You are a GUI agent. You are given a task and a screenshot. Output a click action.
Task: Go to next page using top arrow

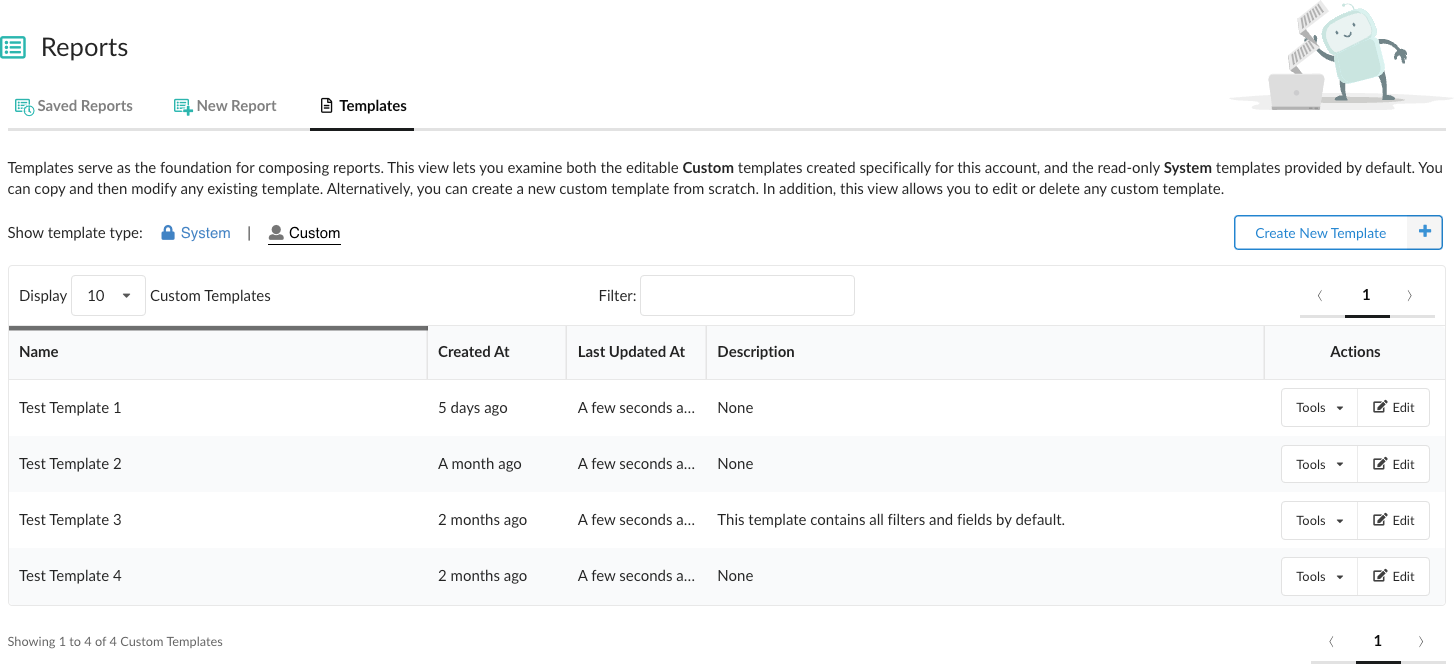coord(1410,295)
